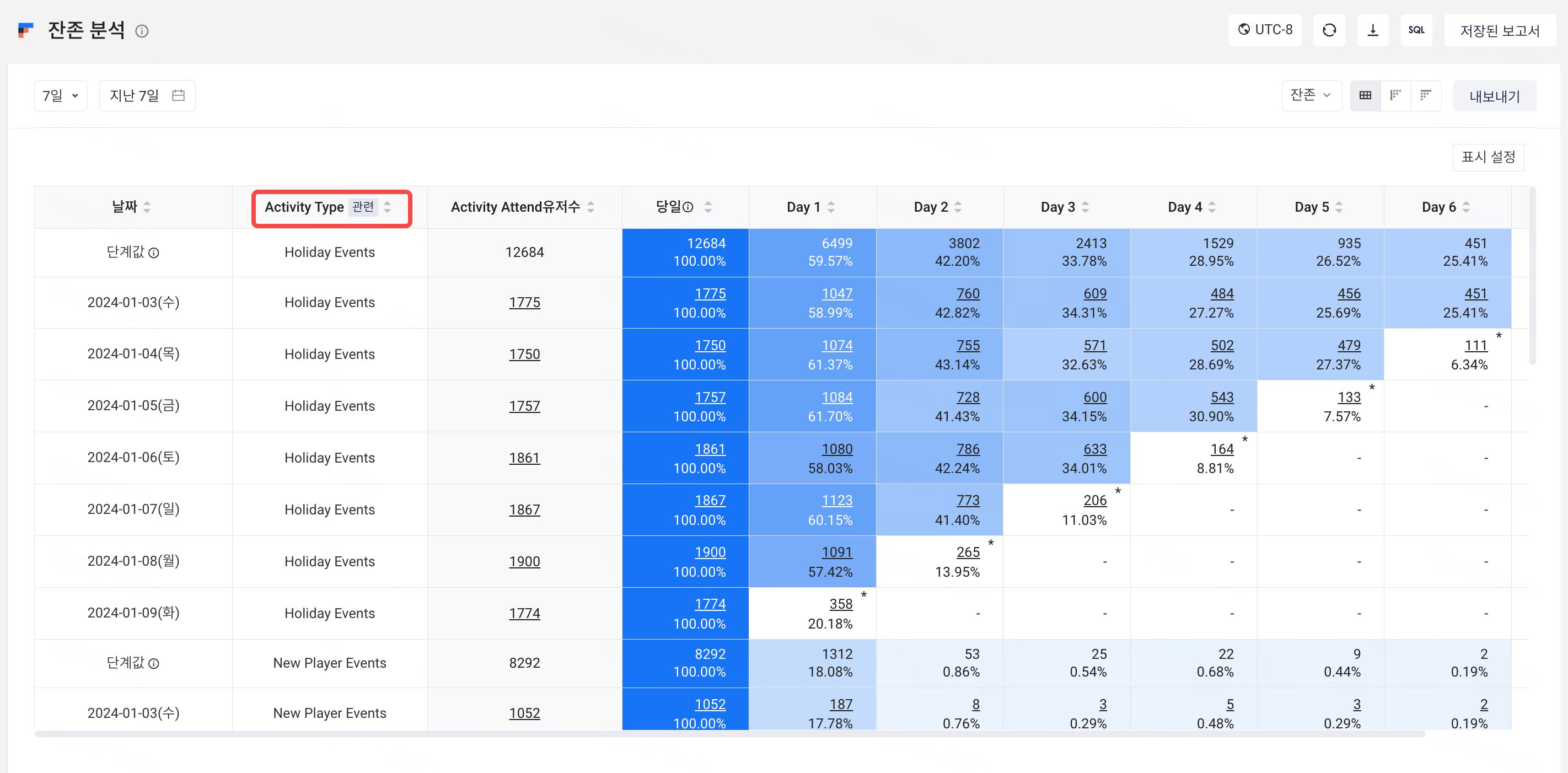Open user count 1052 in Activity Attend column
The image size is (1568, 773).
coord(524,713)
